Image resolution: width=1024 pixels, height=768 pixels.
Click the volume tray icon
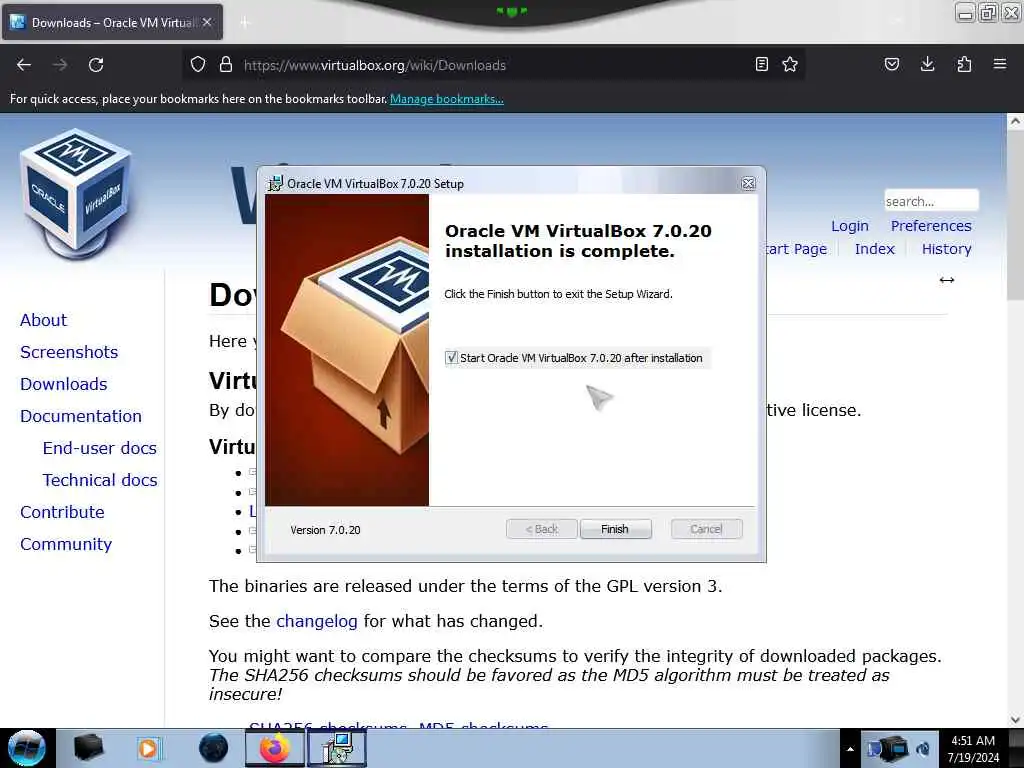pyautogui.click(x=923, y=749)
